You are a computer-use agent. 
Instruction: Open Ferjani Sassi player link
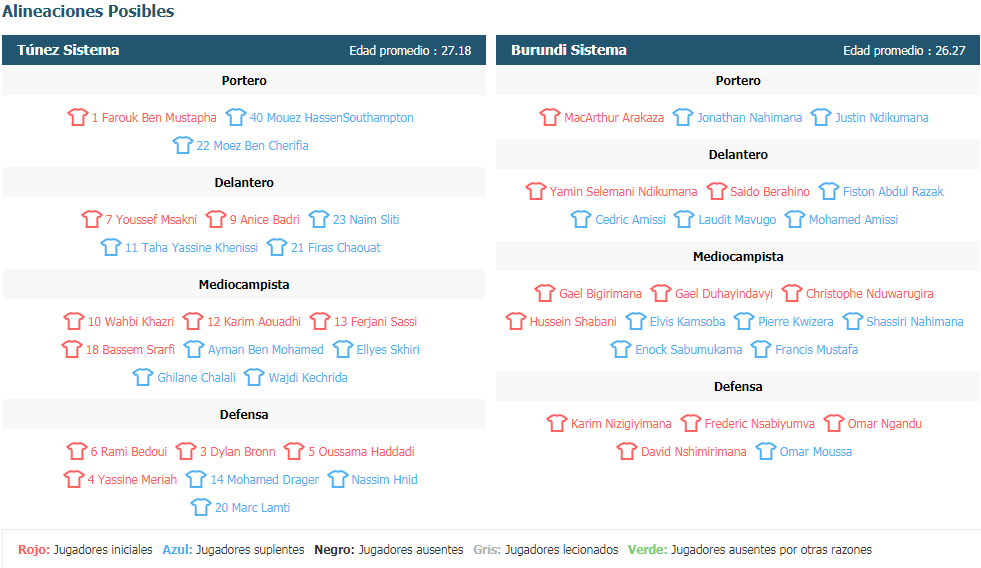[x=375, y=322]
